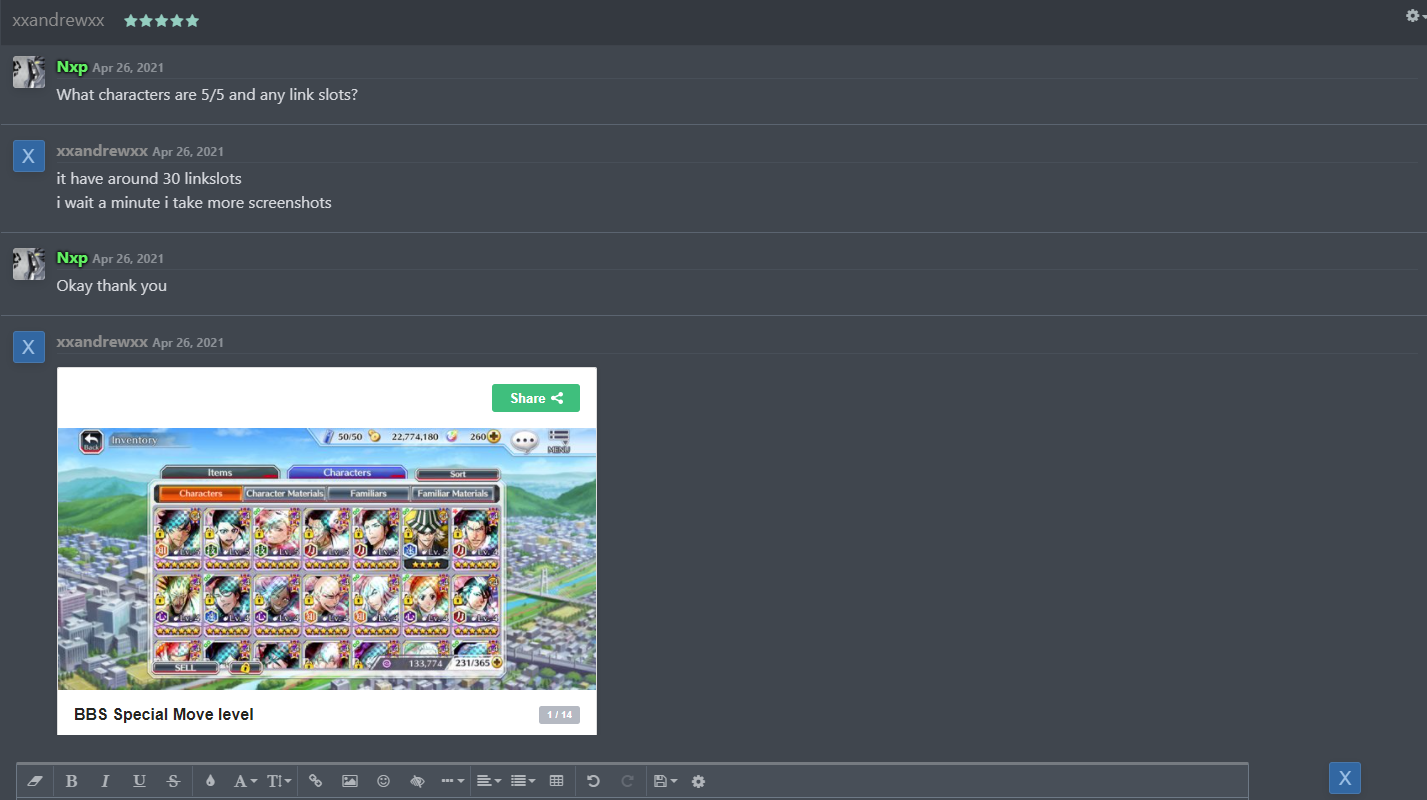Click the Items tab in game screenshot
The width and height of the screenshot is (1427, 800).
click(x=220, y=473)
